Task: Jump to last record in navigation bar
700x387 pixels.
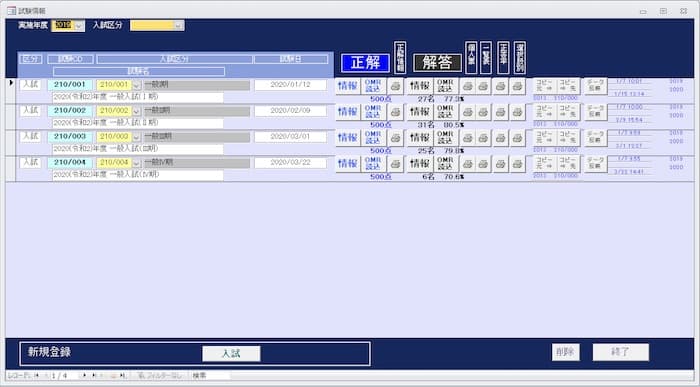Action: 94,376
